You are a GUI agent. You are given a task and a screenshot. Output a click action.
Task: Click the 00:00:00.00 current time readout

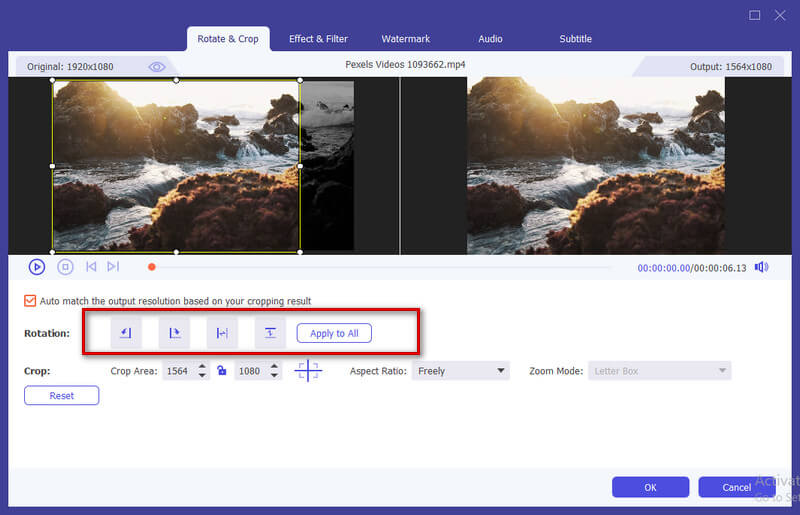click(663, 268)
